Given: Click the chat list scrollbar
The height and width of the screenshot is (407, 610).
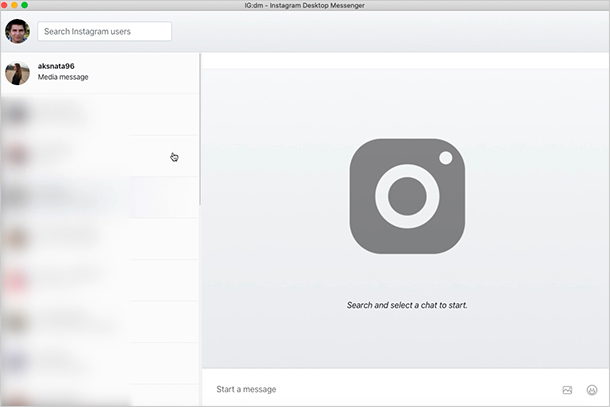Looking at the screenshot, I should 200,130.
